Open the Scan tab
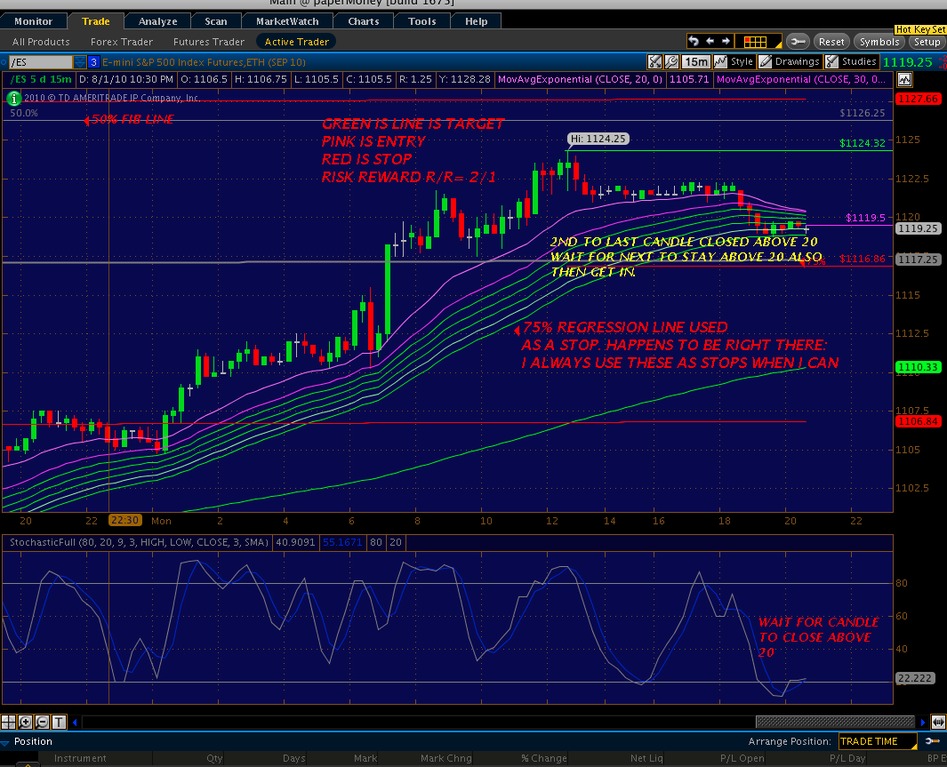The width and height of the screenshot is (947, 767). 216,21
